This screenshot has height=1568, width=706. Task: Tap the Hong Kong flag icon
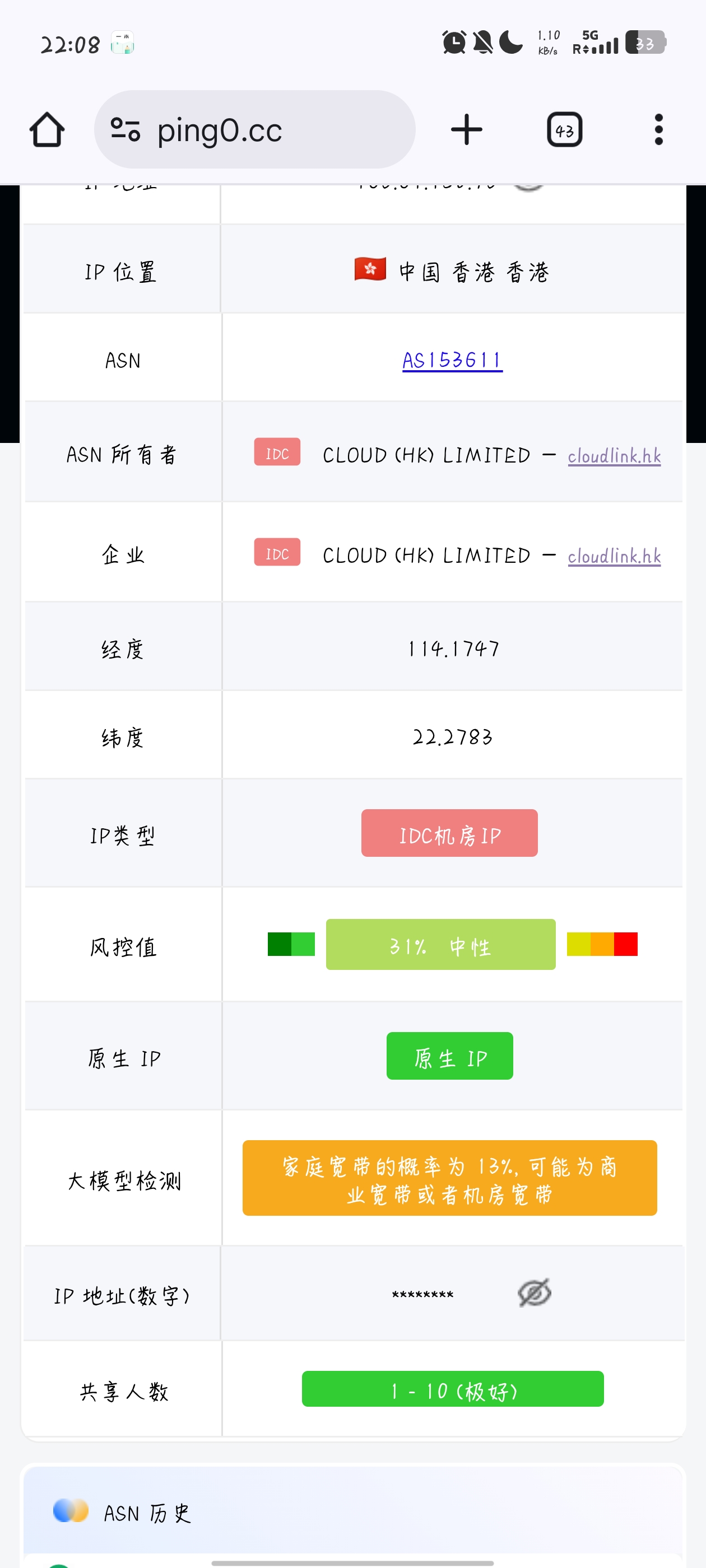pos(370,269)
